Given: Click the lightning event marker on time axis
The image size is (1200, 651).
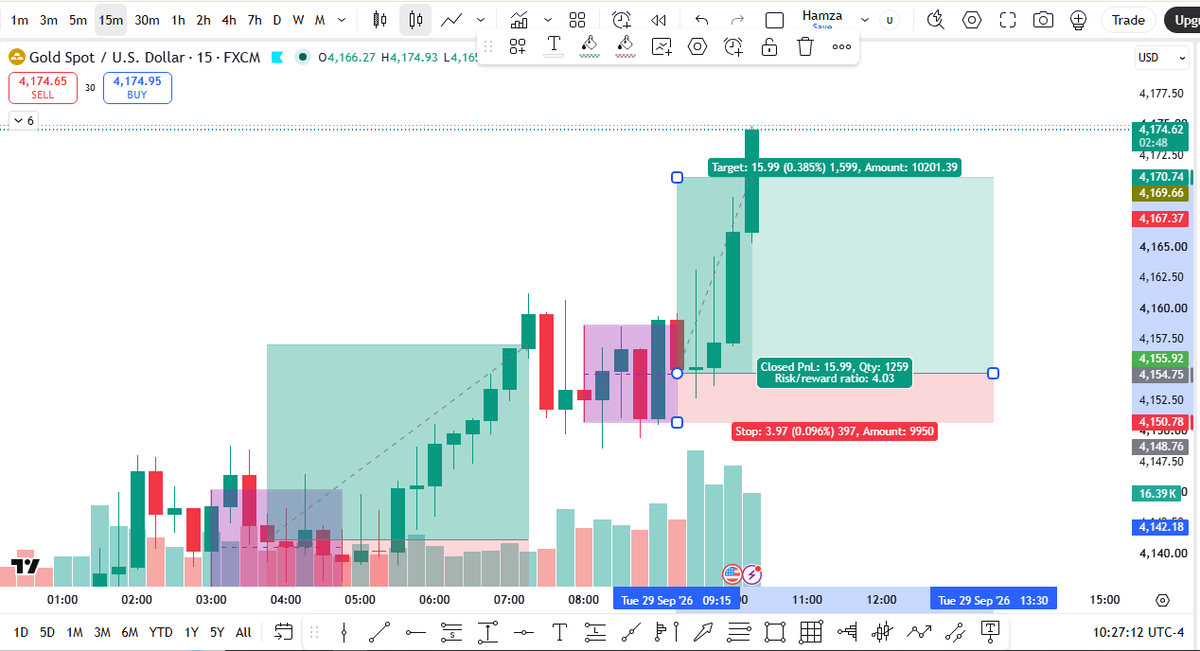Looking at the screenshot, I should click(752, 574).
